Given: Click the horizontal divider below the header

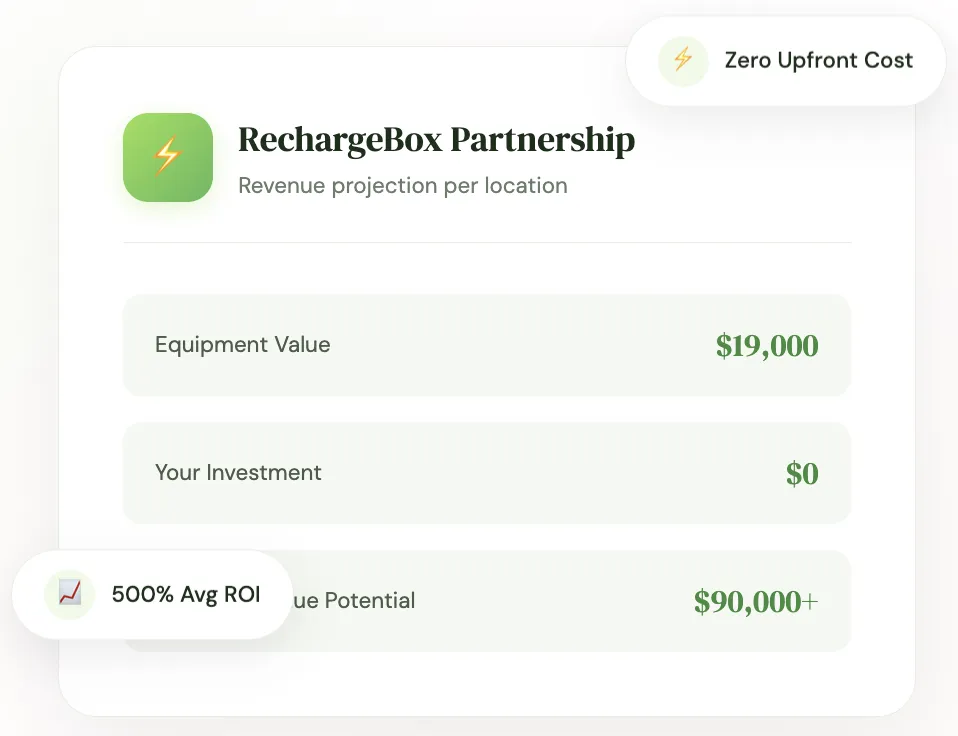Looking at the screenshot, I should click(487, 242).
